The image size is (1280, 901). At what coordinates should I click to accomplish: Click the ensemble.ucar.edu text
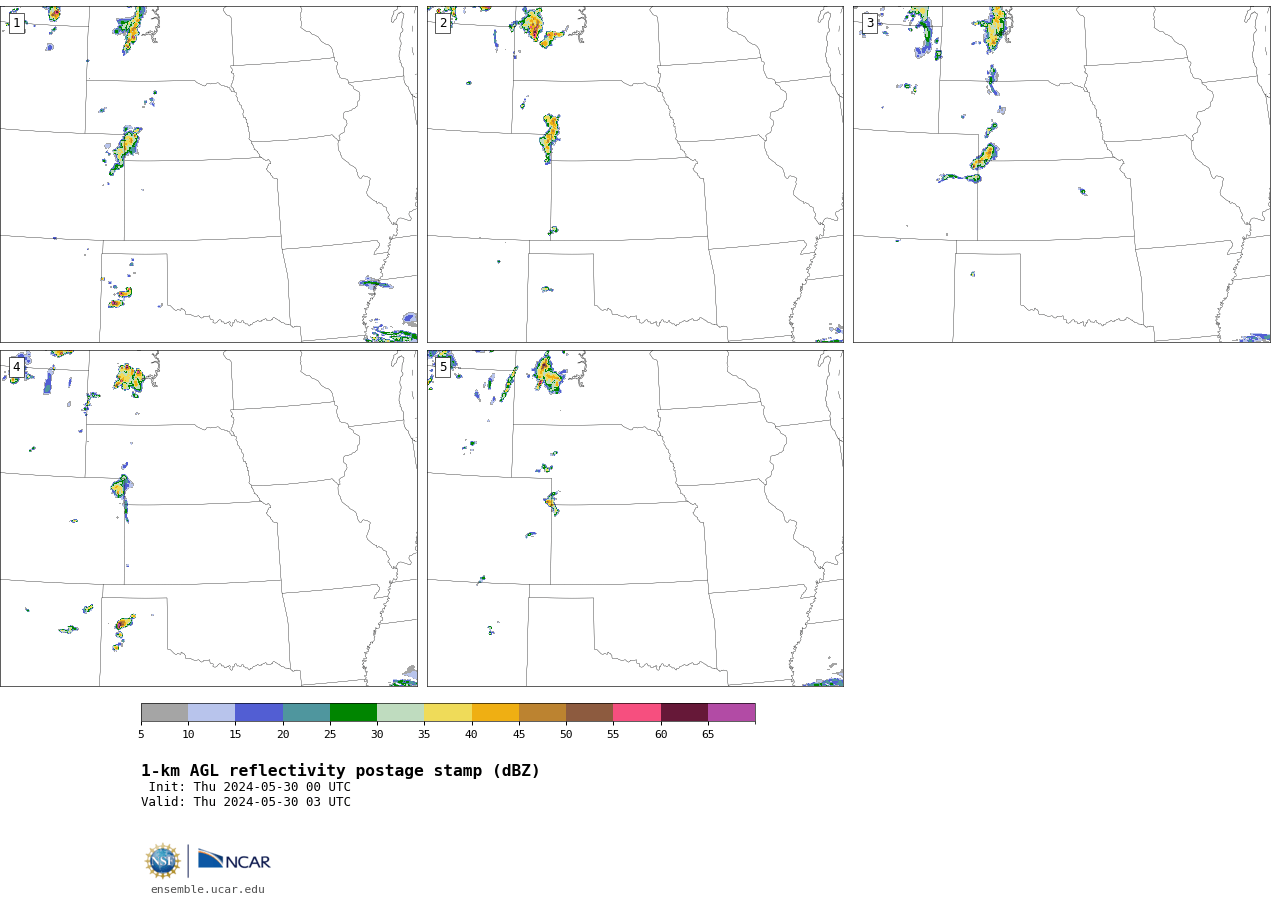point(208,889)
